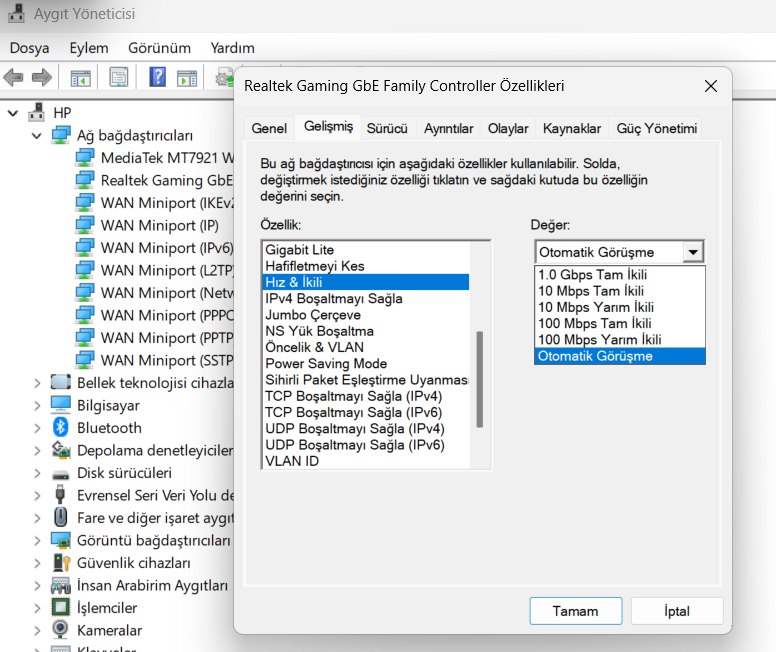The image size is (776, 652).
Task: Switch to the Genel tab
Action: (269, 128)
